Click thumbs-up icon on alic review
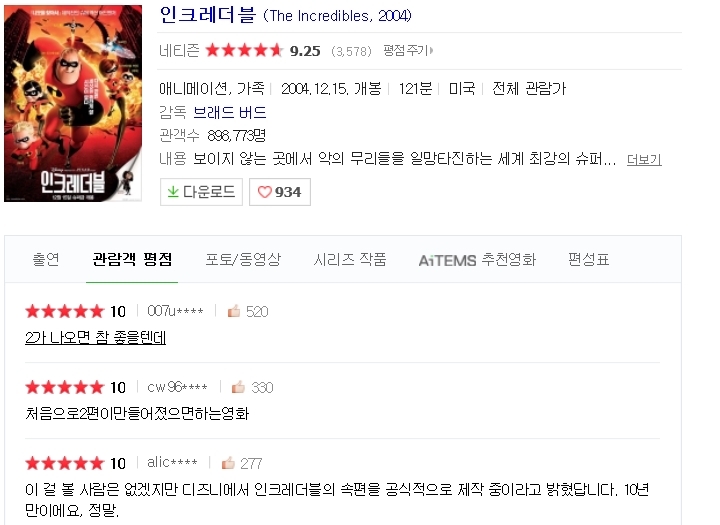 coord(228,463)
